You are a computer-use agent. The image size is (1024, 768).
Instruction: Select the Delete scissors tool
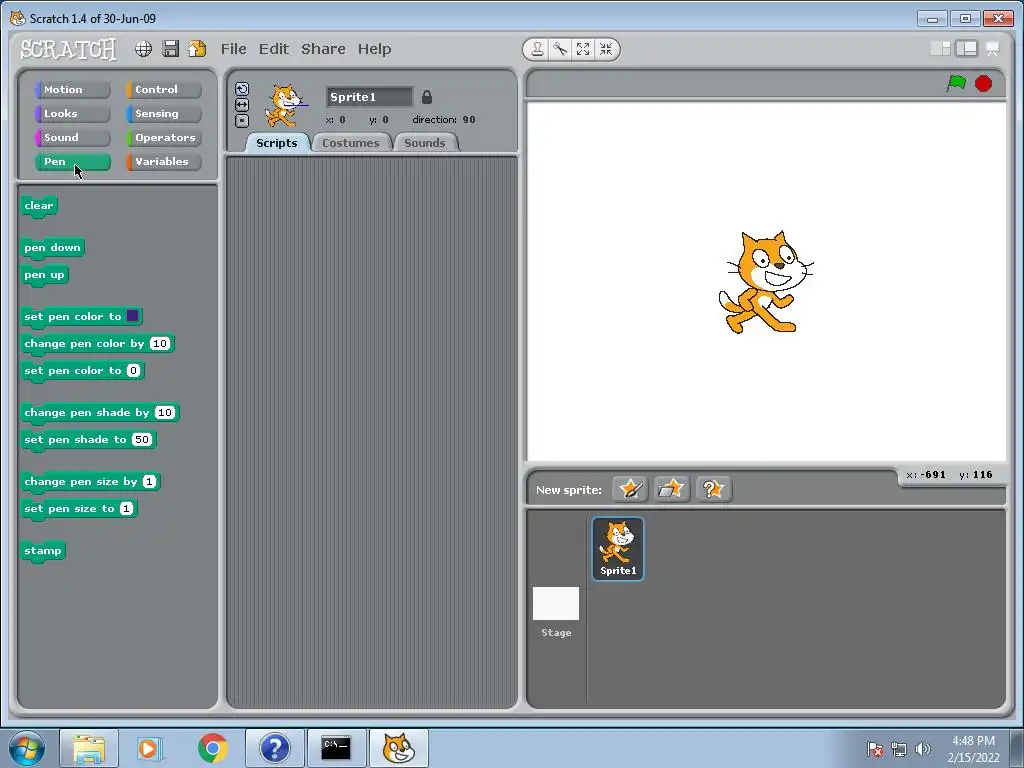click(x=560, y=49)
